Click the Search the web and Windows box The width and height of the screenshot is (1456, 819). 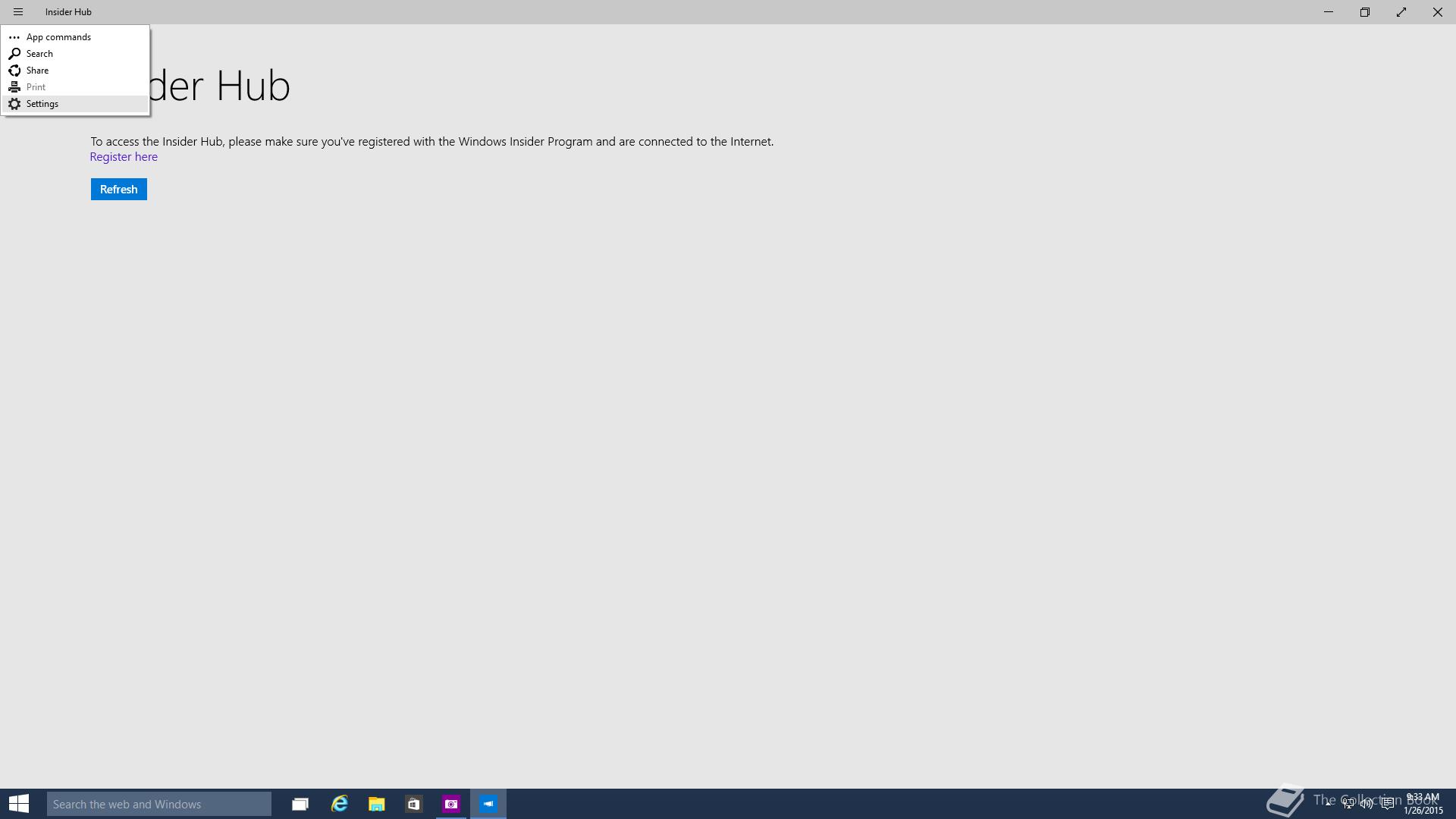[x=159, y=804]
